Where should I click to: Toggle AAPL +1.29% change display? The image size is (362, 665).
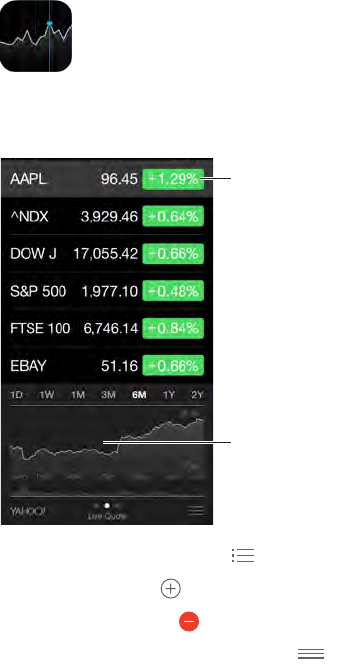pyautogui.click(x=173, y=179)
